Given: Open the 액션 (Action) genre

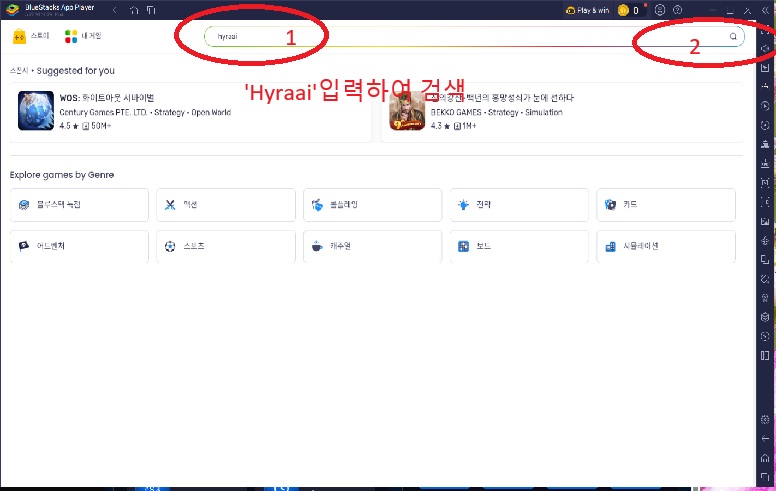Looking at the screenshot, I should (226, 204).
